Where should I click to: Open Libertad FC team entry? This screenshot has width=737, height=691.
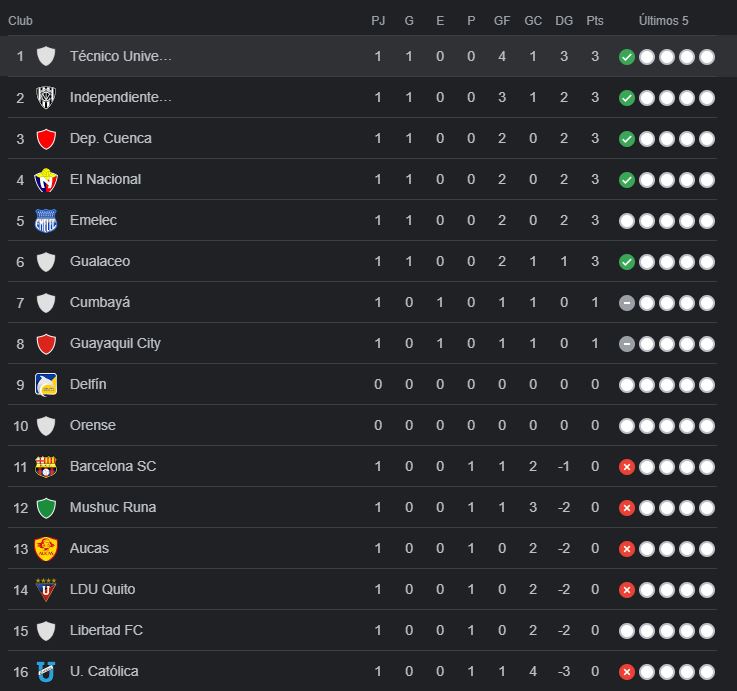click(106, 630)
